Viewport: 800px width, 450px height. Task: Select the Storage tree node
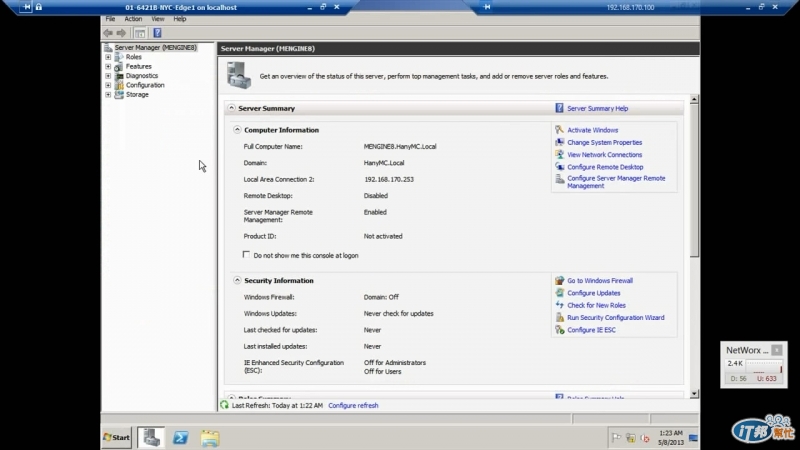click(x=137, y=94)
